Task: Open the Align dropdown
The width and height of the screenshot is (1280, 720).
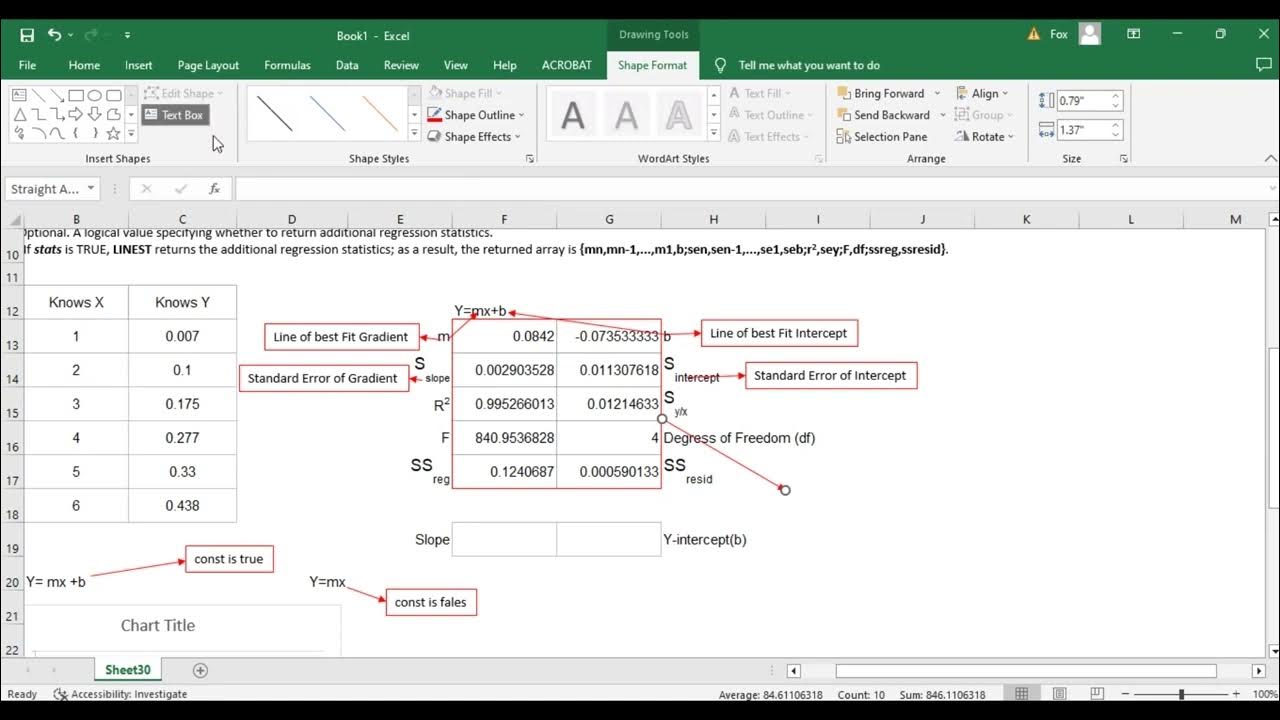Action: (982, 93)
